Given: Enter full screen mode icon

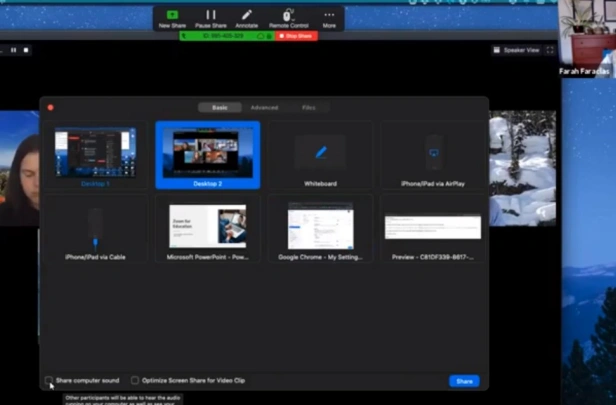Looking at the screenshot, I should coord(550,50).
